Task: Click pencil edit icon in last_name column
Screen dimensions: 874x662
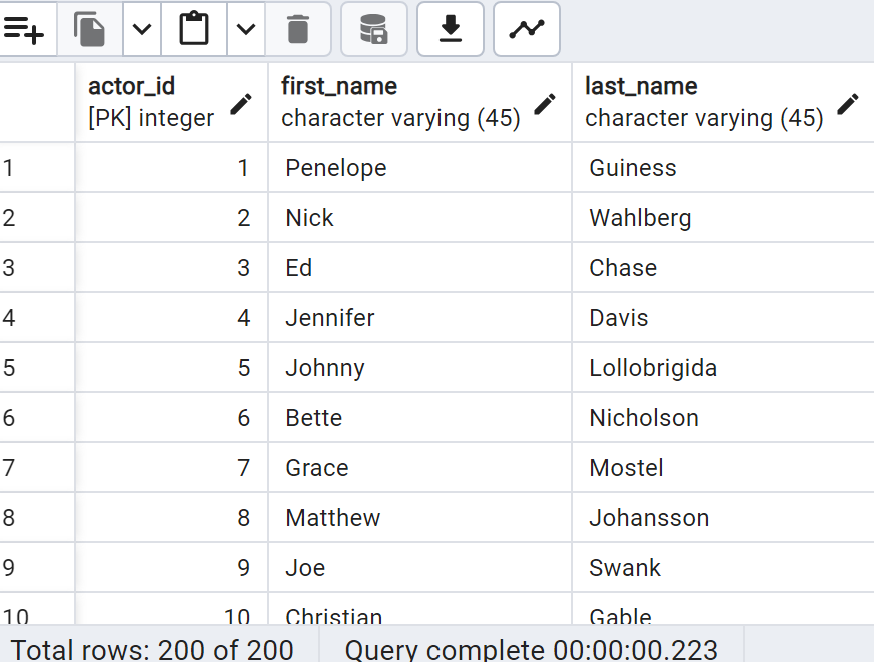Action: click(x=848, y=104)
